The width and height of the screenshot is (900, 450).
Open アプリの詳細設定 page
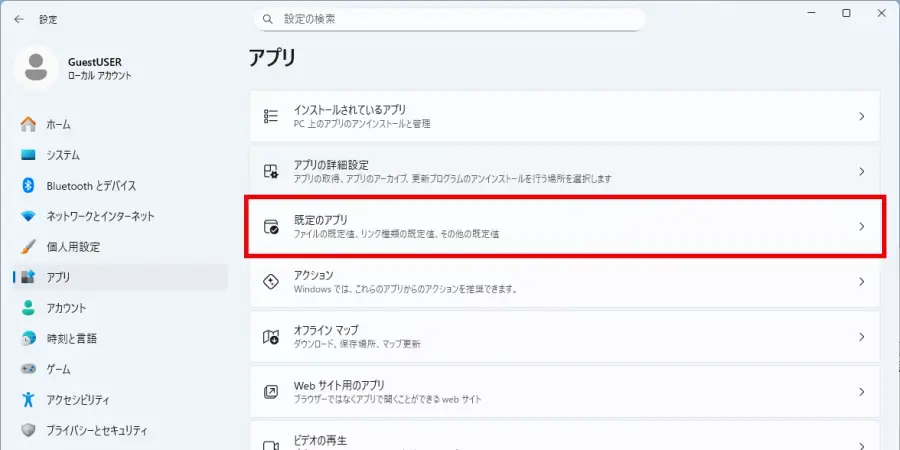pos(565,171)
